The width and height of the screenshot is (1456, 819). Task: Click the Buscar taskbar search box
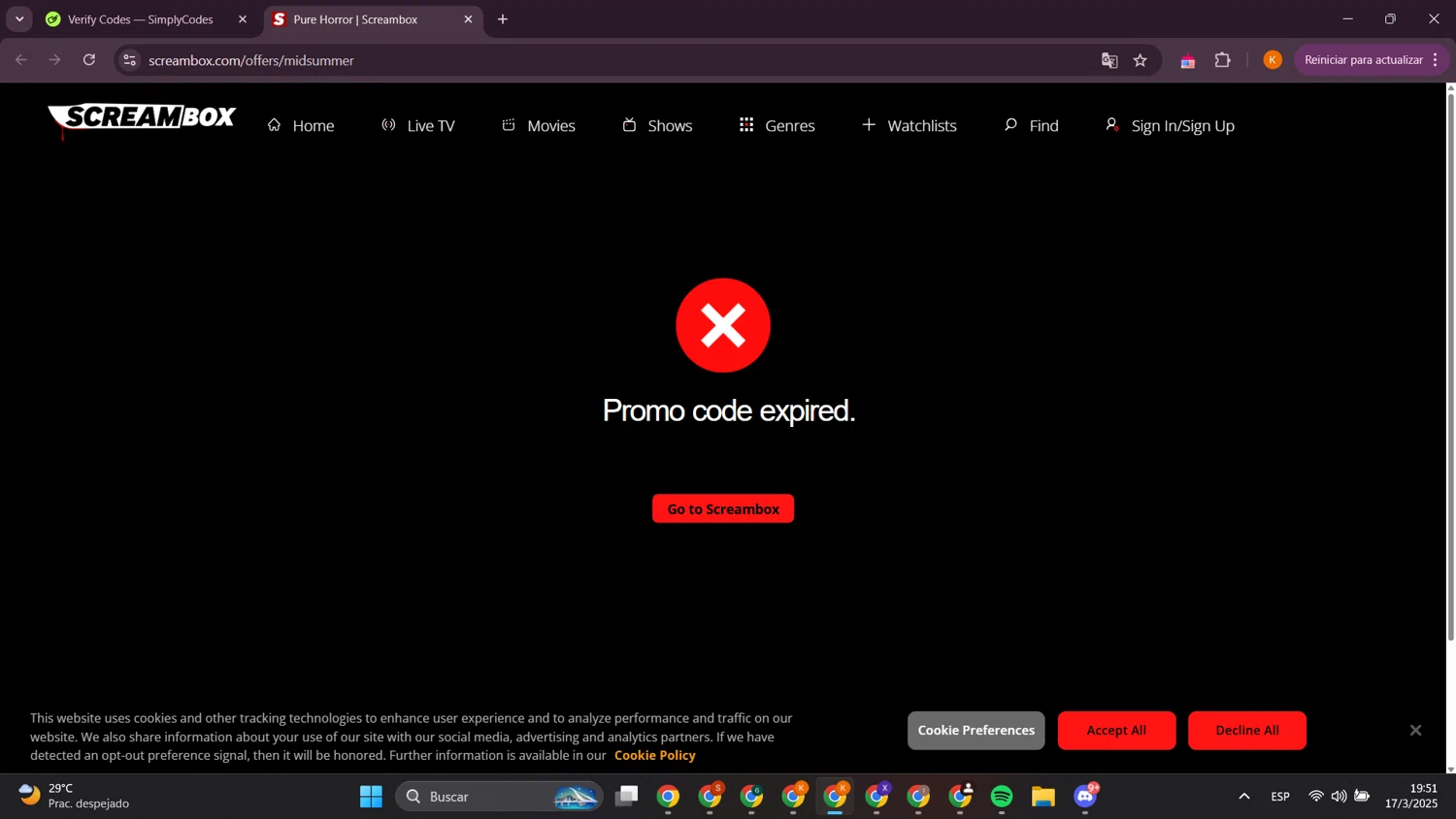point(499,797)
